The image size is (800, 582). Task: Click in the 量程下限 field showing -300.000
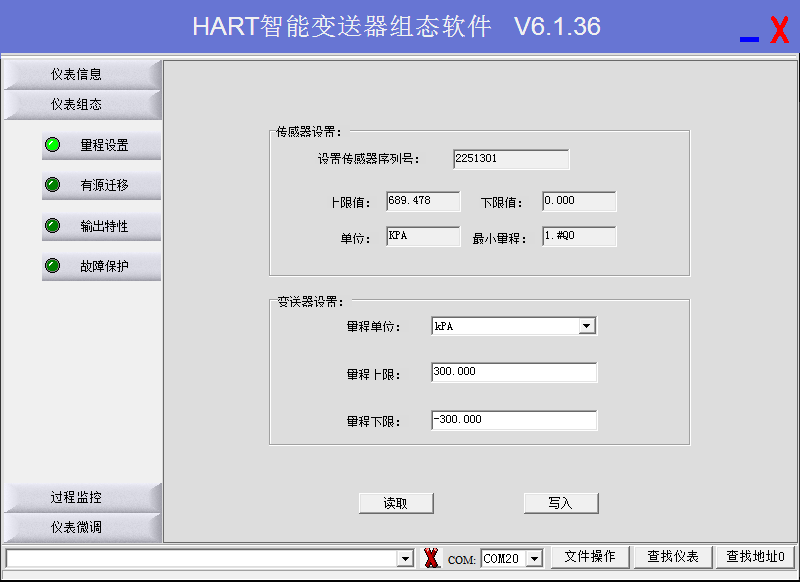click(513, 420)
